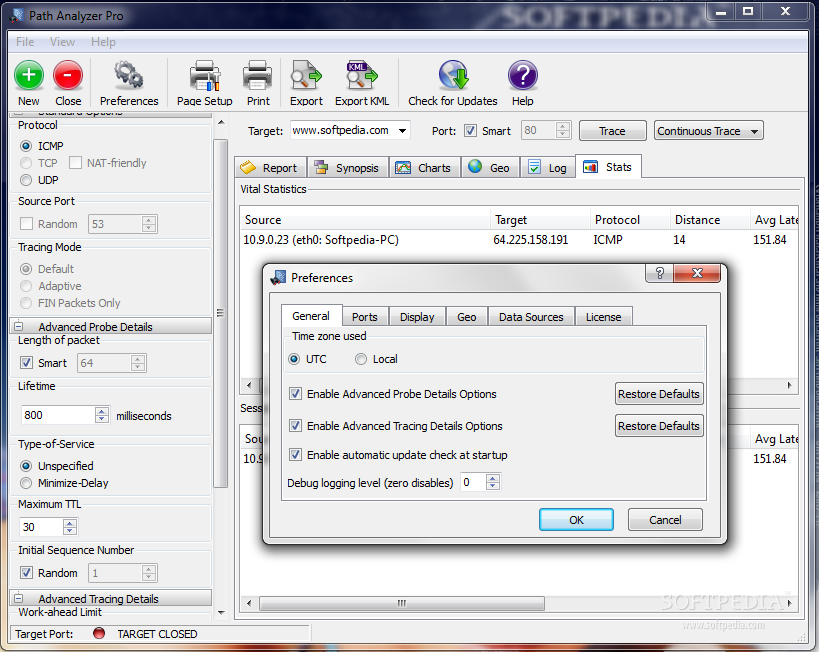This screenshot has height=652, width=819.
Task: Open Page Setup printer icon
Action: point(204,75)
